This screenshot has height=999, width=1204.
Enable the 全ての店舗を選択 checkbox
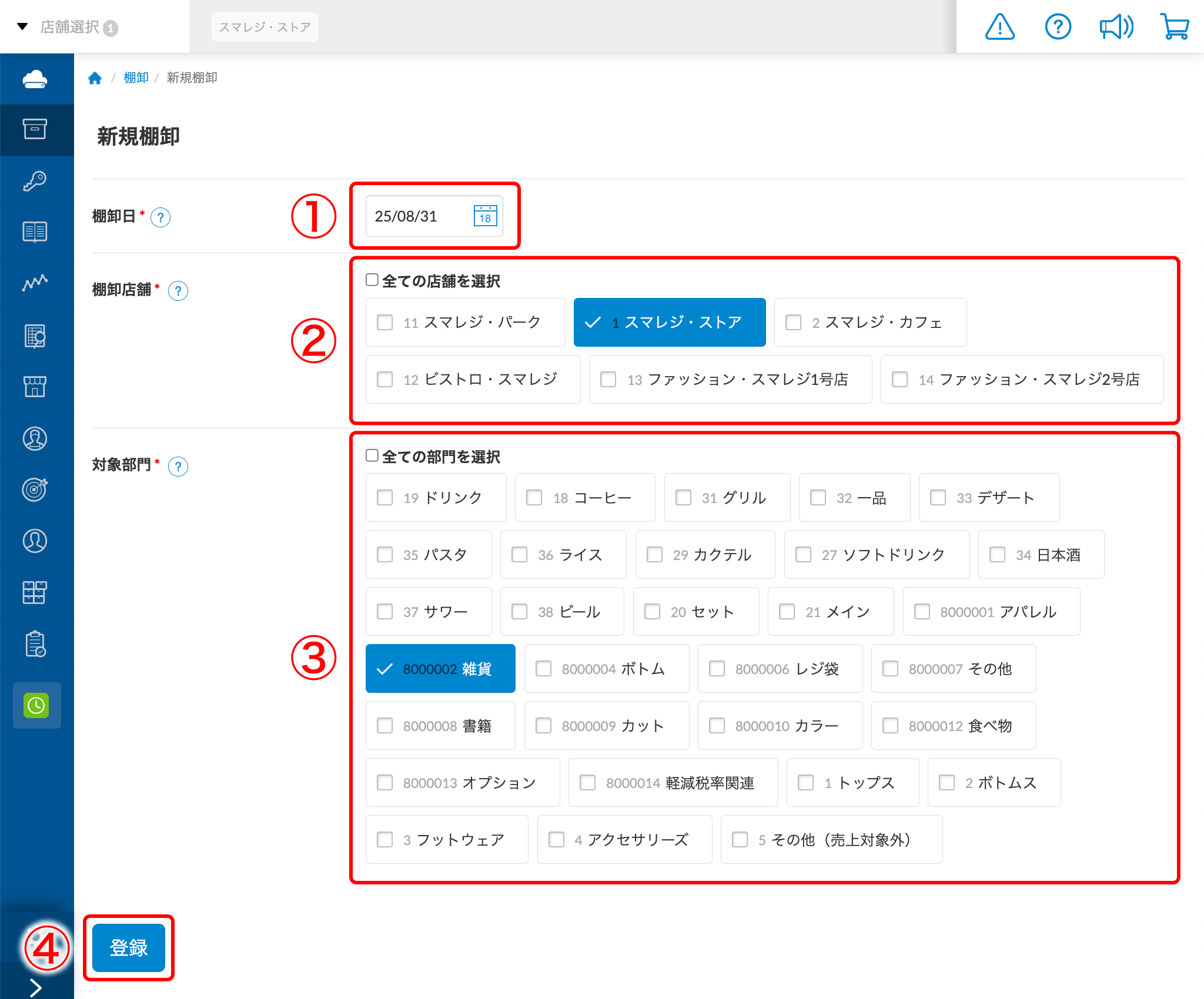click(372, 280)
